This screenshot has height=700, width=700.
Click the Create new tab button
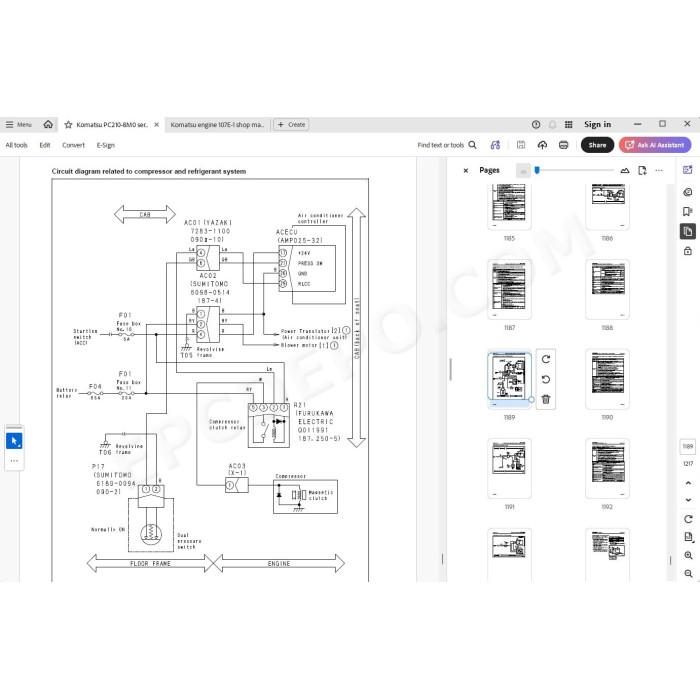pyautogui.click(x=292, y=125)
